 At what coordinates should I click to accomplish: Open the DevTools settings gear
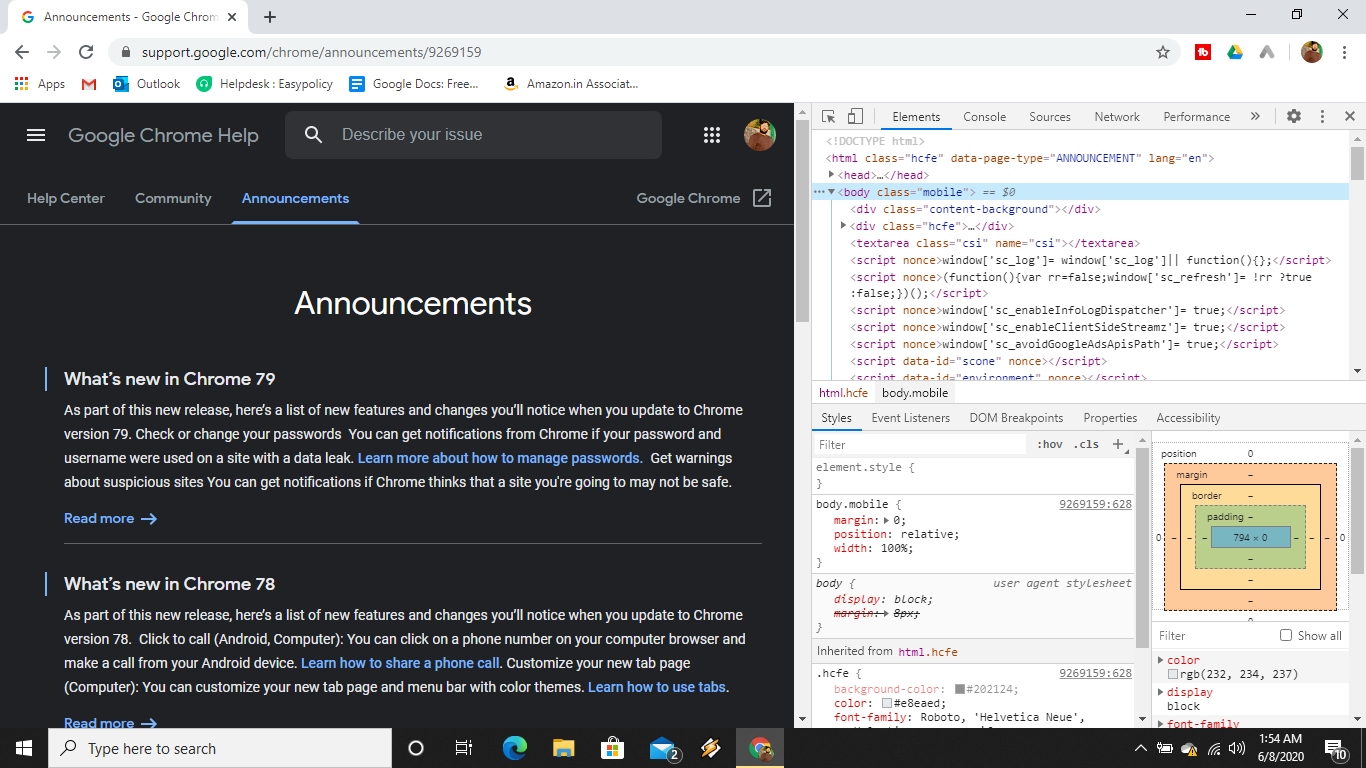1294,117
